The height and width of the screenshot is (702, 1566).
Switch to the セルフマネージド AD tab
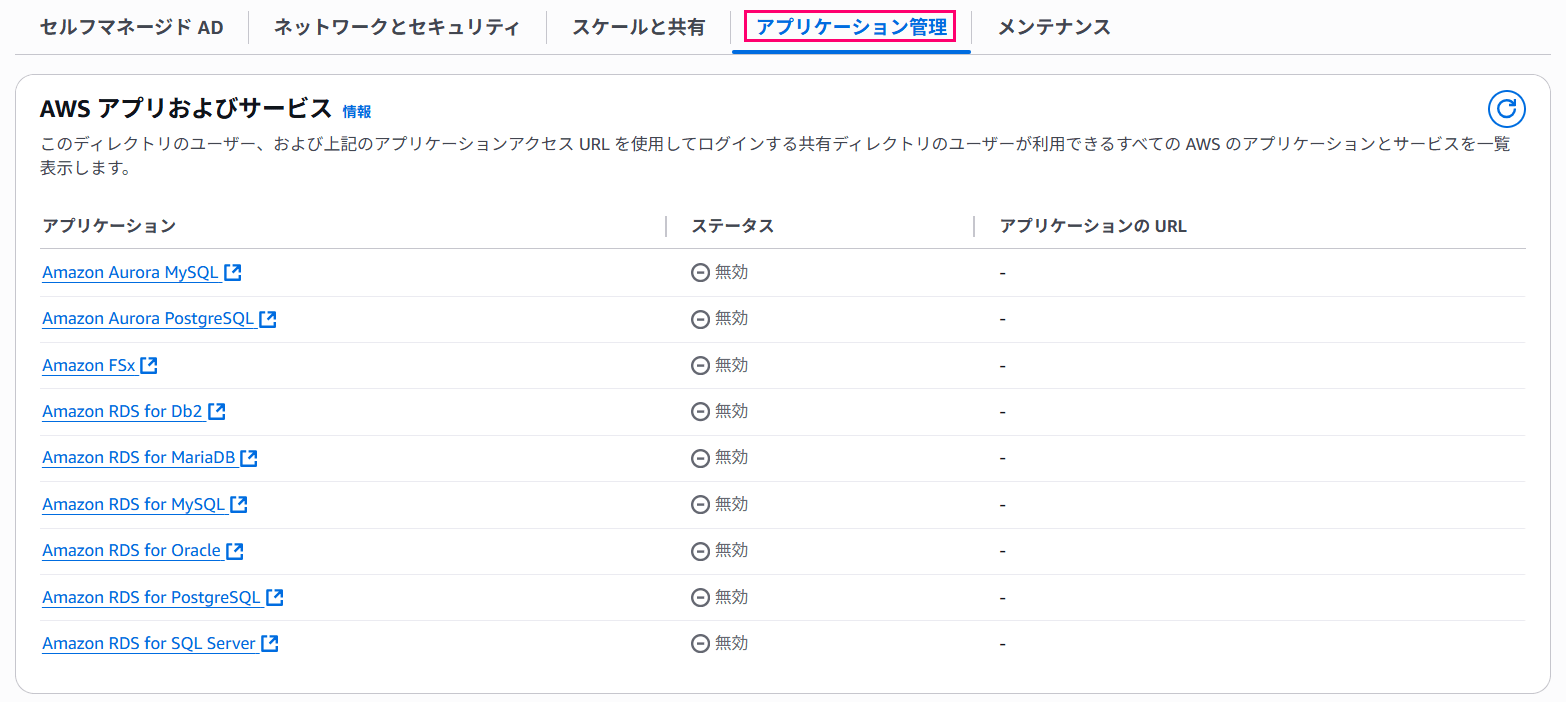pyautogui.click(x=132, y=27)
